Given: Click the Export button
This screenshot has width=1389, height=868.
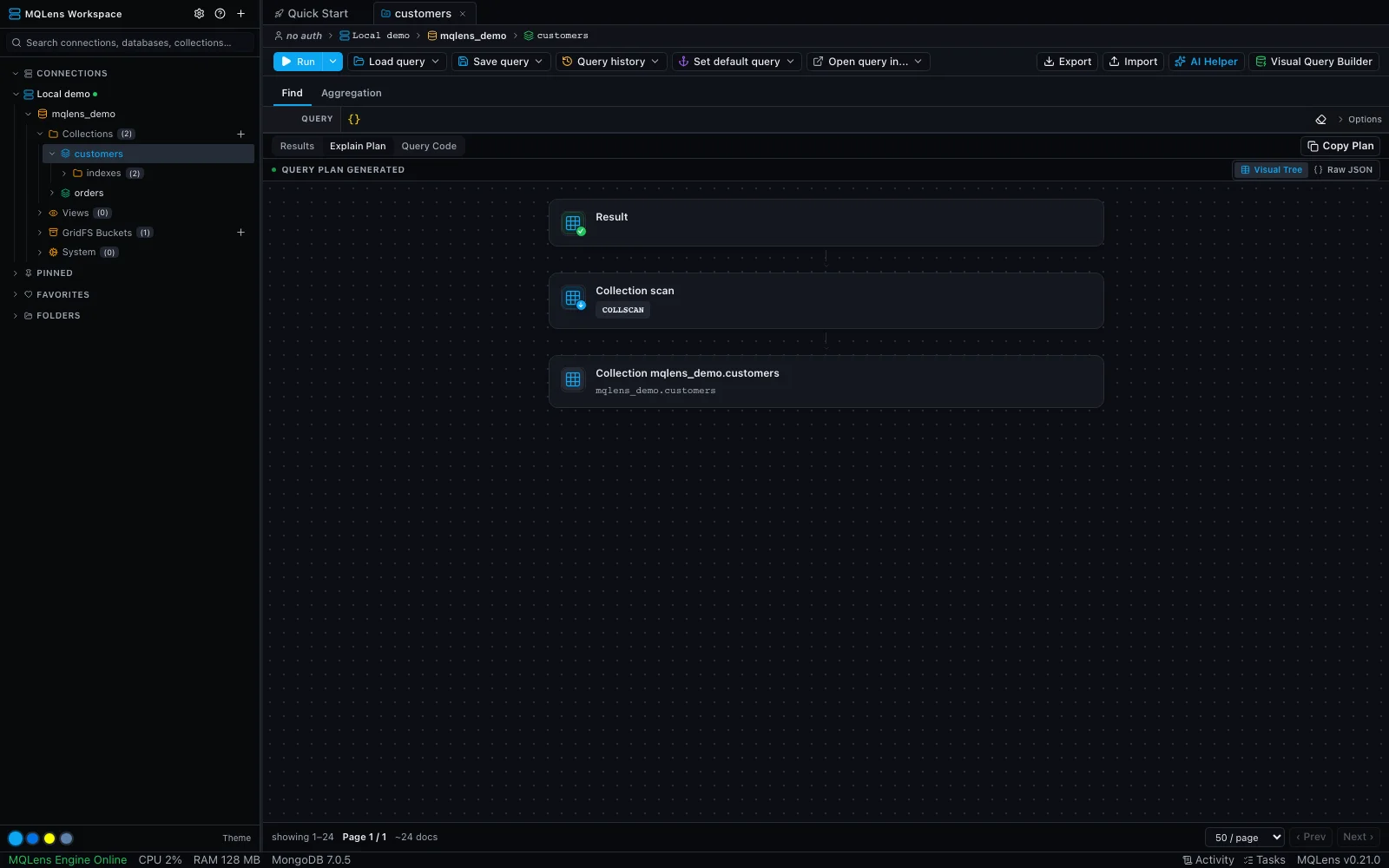Looking at the screenshot, I should (x=1067, y=62).
